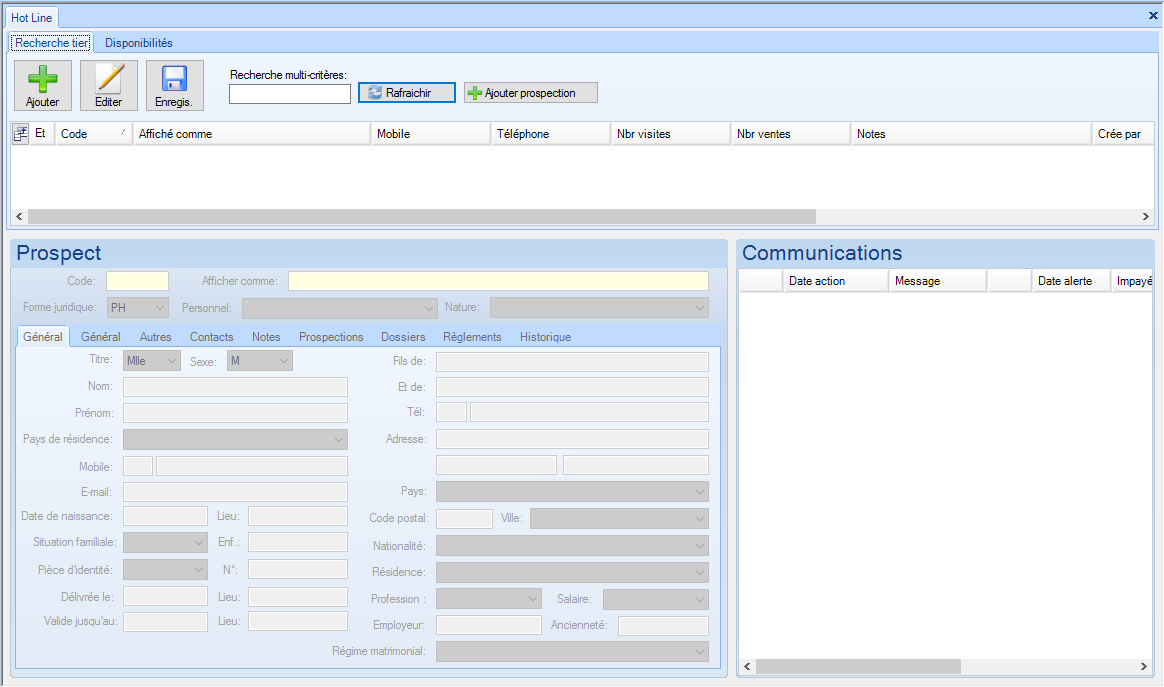1164x687 pixels.
Task: Select the Règlements tab
Action: click(x=472, y=337)
